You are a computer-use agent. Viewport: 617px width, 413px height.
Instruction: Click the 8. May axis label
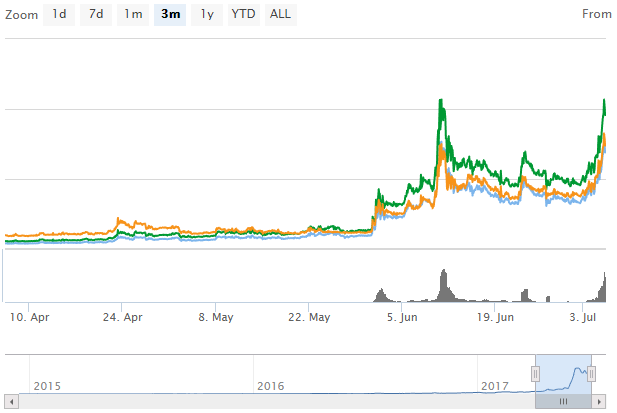(216, 317)
